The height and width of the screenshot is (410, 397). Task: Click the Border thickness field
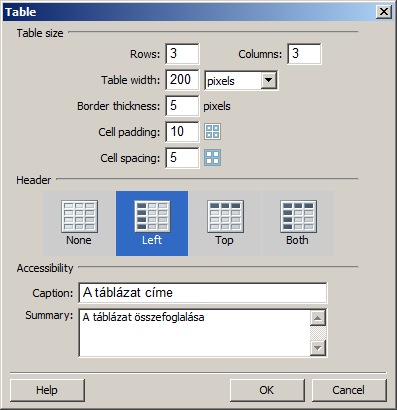[x=182, y=106]
